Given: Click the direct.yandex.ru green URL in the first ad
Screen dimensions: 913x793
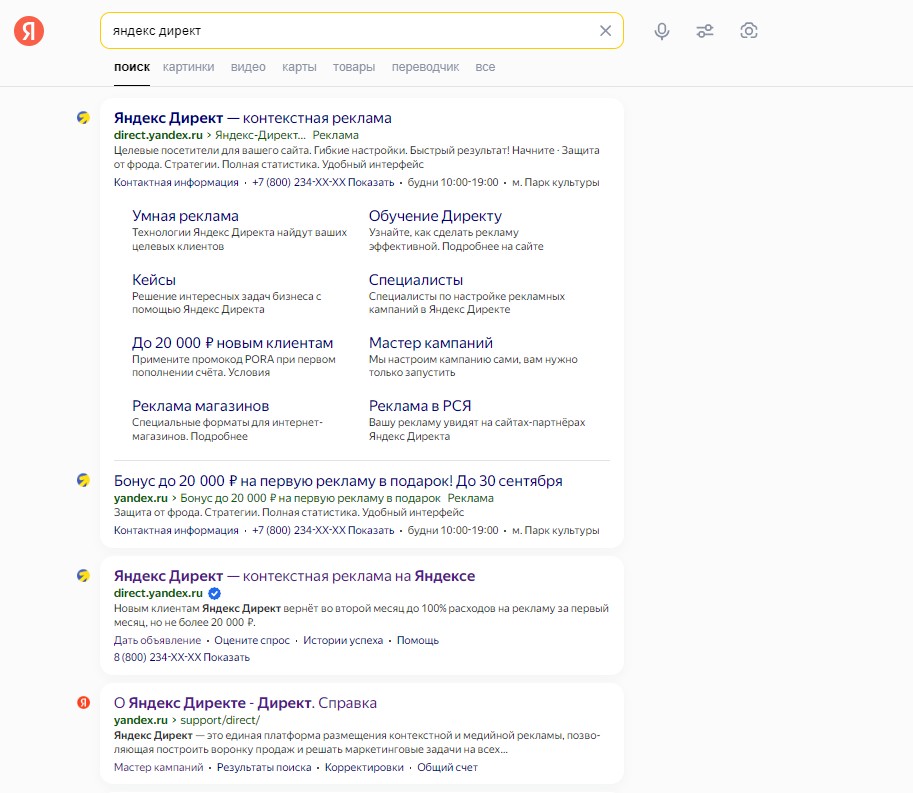Looking at the screenshot, I should [158, 135].
